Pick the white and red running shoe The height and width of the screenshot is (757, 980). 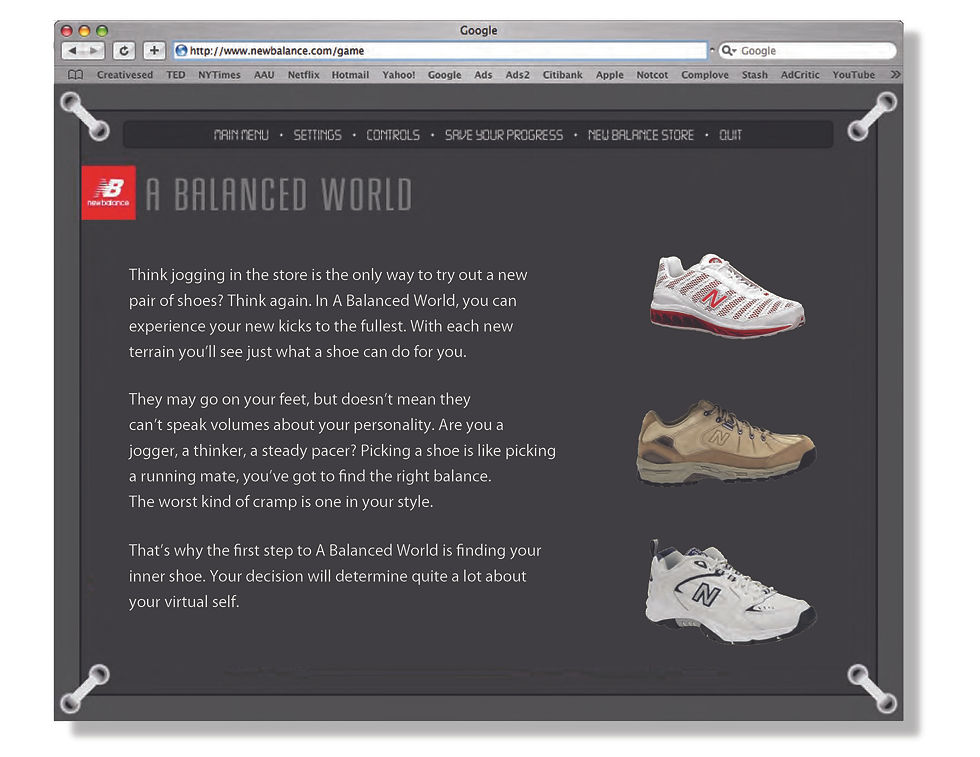tap(727, 296)
